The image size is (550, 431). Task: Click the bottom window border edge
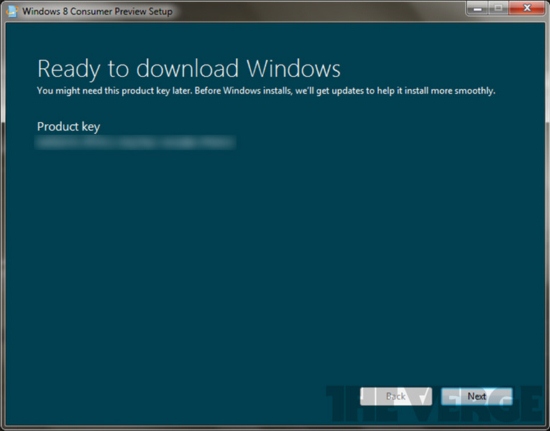[x=275, y=428]
